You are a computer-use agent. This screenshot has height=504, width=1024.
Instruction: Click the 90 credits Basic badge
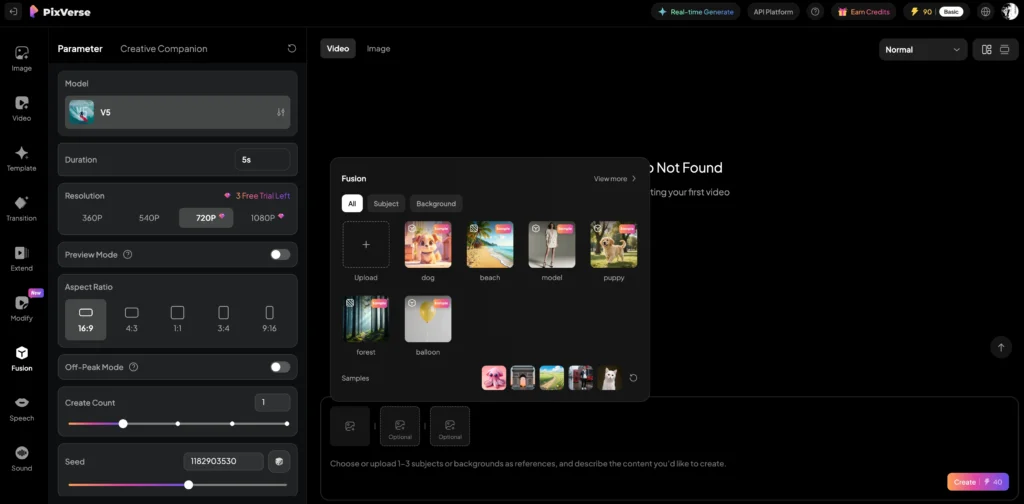click(936, 12)
